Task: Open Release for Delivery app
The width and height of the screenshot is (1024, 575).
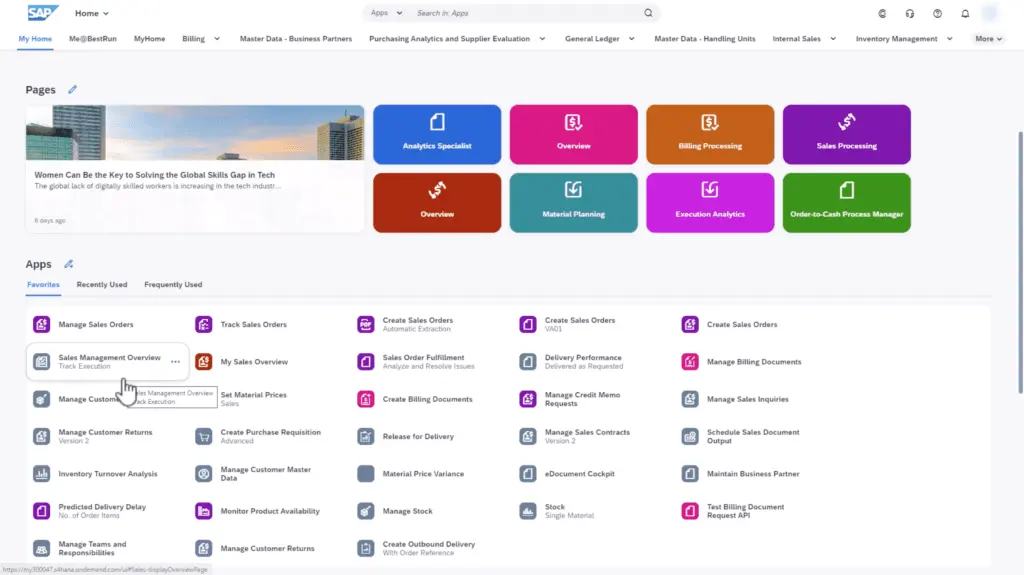Action: (x=418, y=436)
